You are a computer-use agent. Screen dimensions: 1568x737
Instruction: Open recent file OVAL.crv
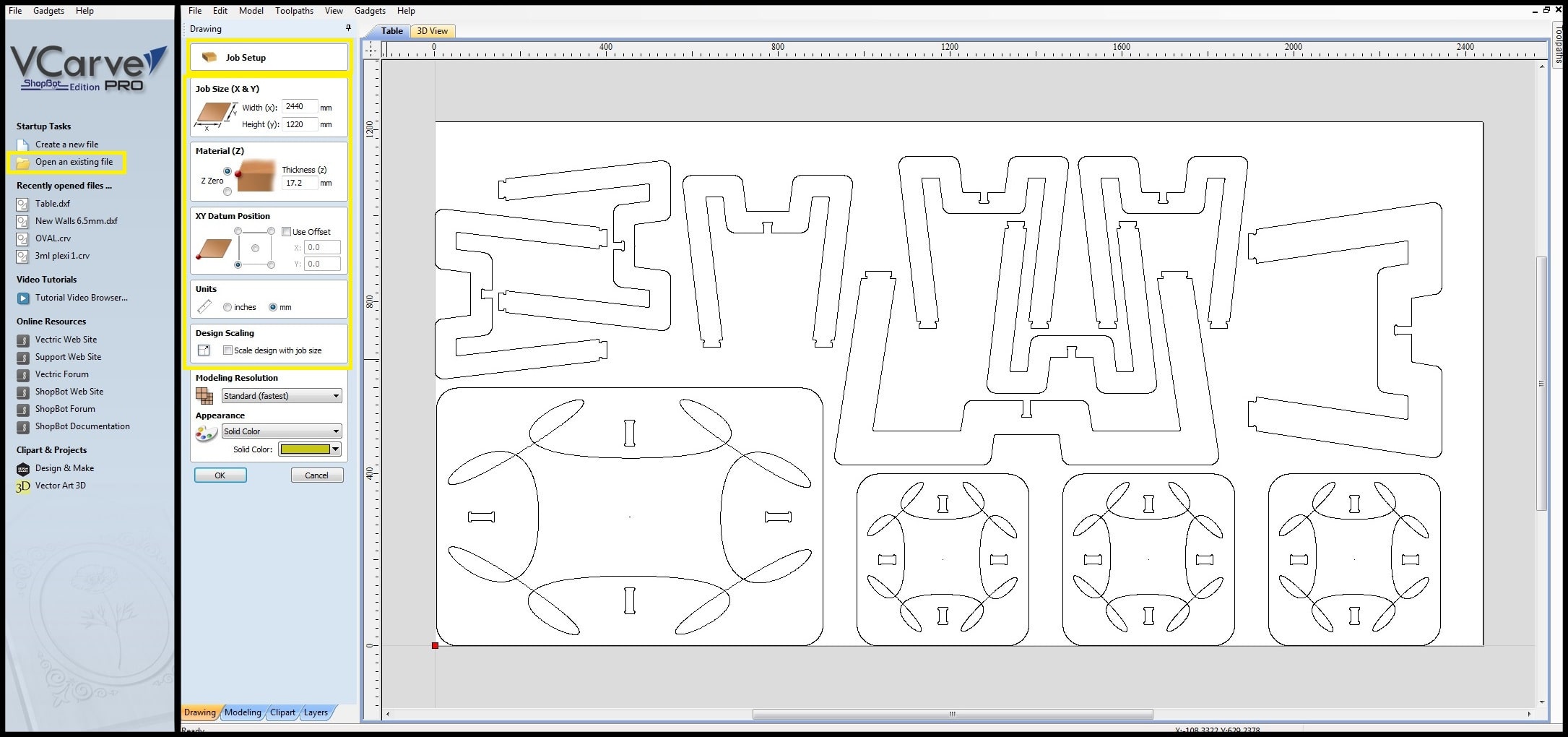(x=53, y=238)
